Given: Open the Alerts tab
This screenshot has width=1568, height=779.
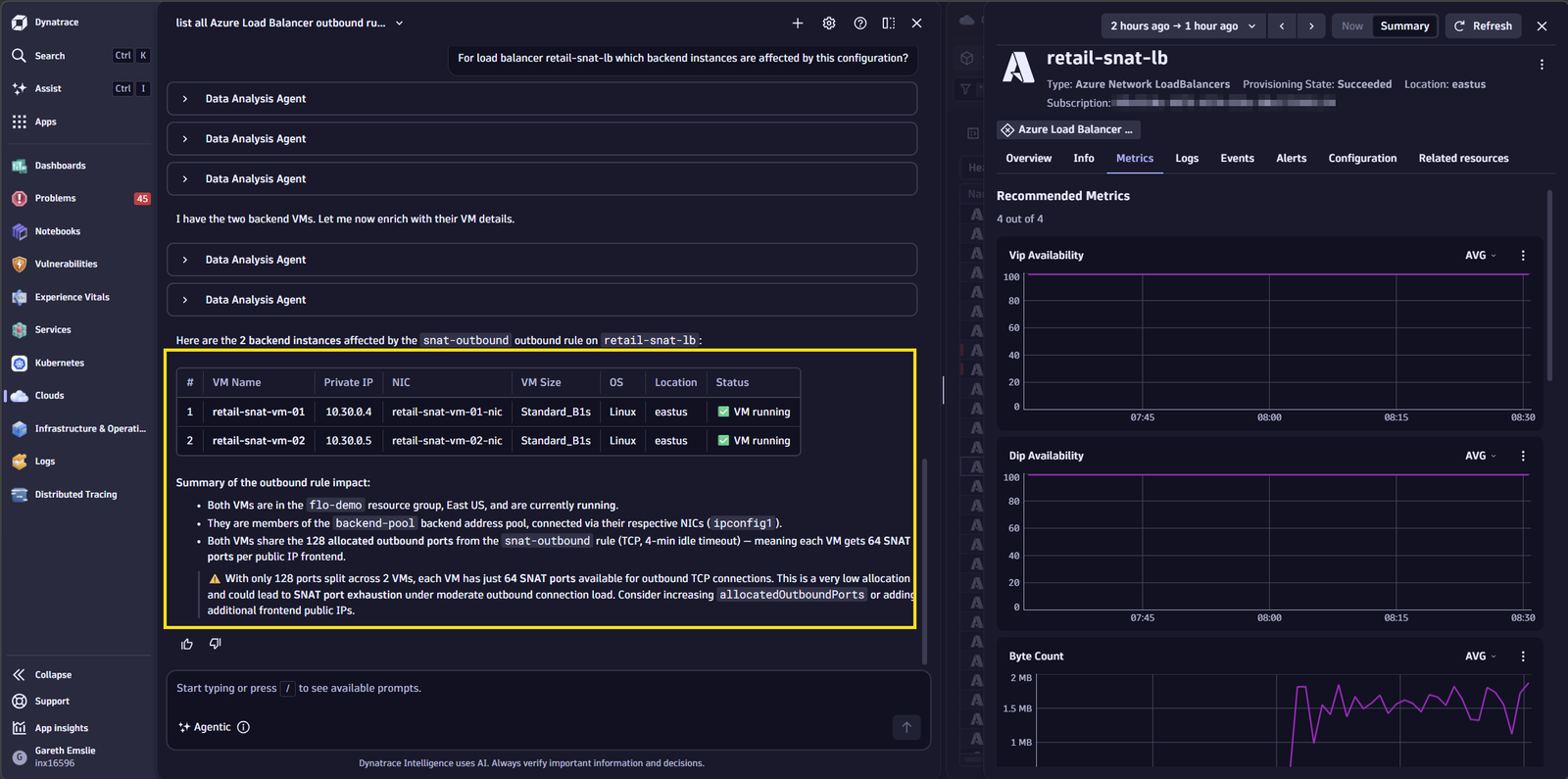Looking at the screenshot, I should (x=1291, y=159).
